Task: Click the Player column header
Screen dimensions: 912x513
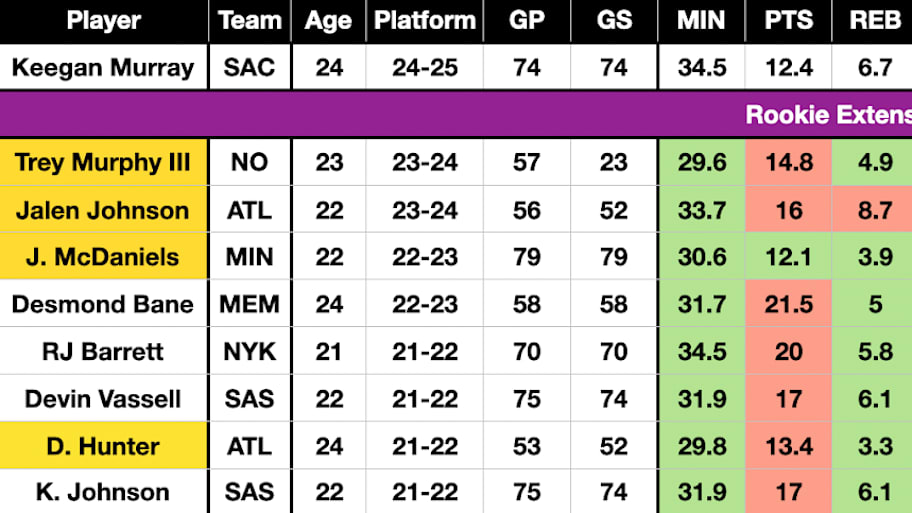Action: 104,21
